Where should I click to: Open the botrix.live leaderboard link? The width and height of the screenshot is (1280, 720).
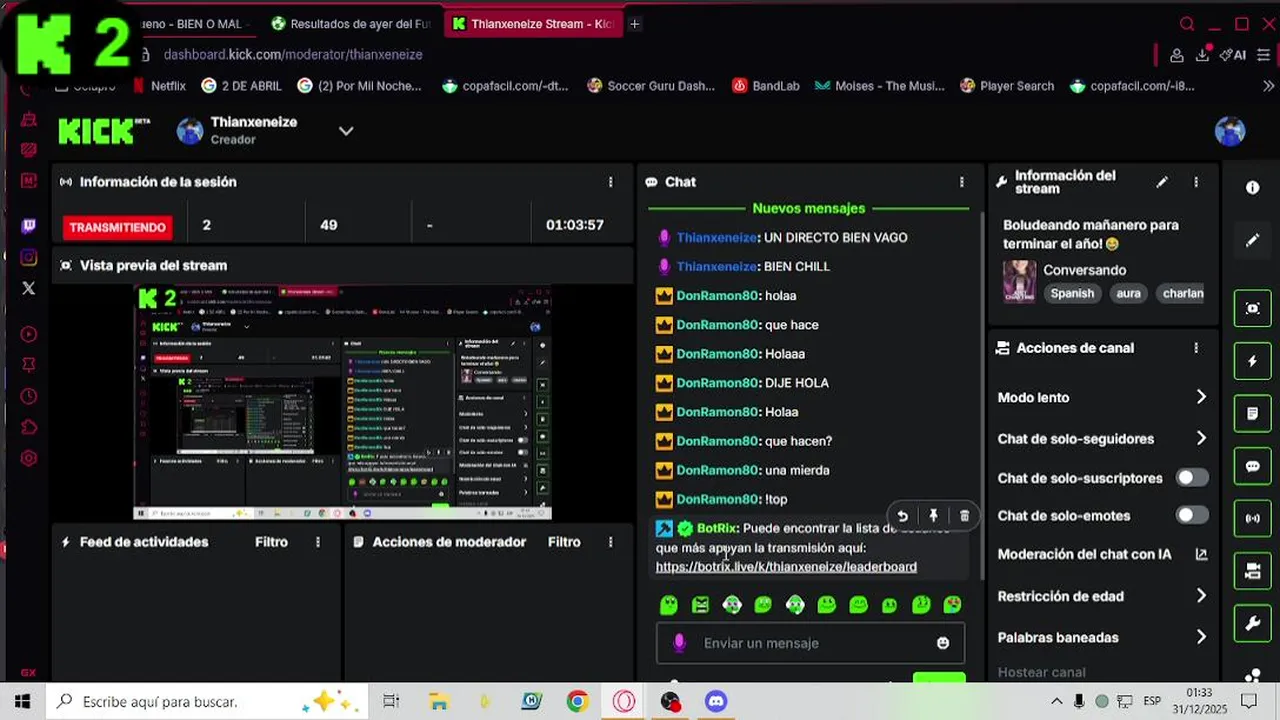pyautogui.click(x=786, y=567)
